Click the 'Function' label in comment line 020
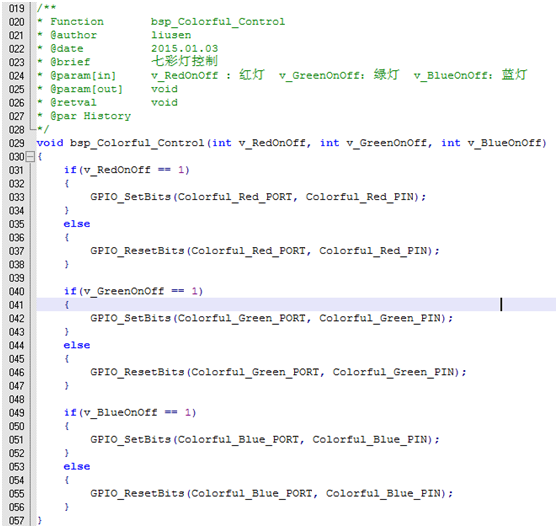The width and height of the screenshot is (558, 528). [77, 22]
